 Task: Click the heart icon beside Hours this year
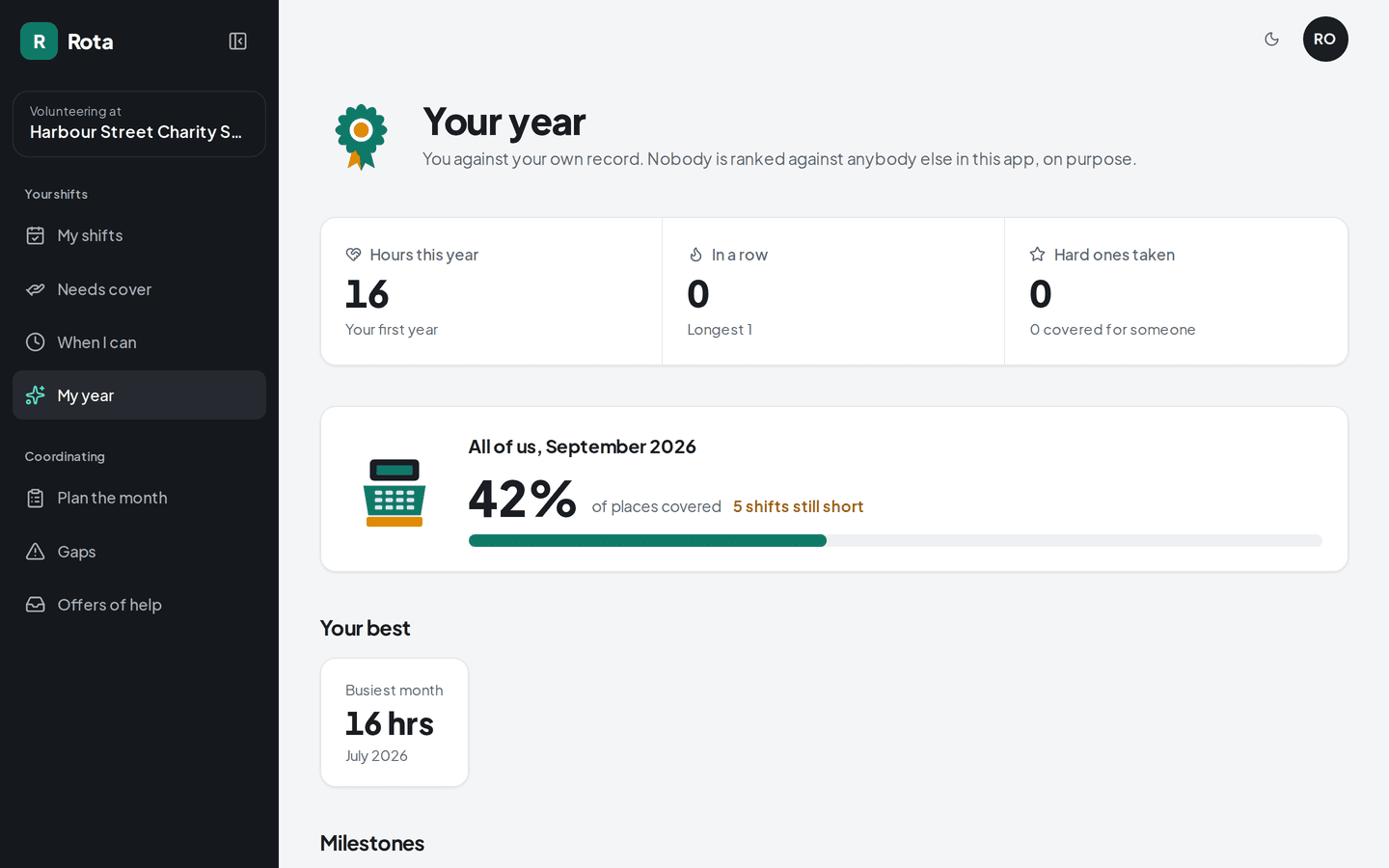353,255
